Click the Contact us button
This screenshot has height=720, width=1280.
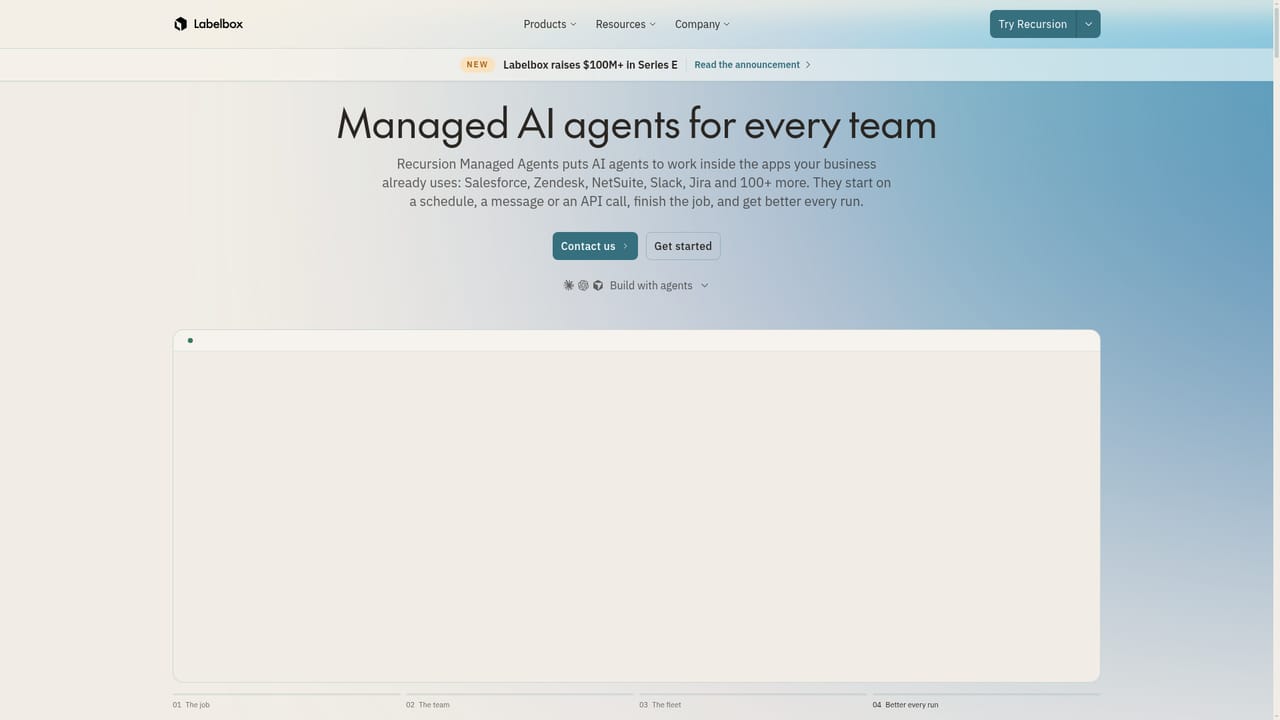[595, 246]
